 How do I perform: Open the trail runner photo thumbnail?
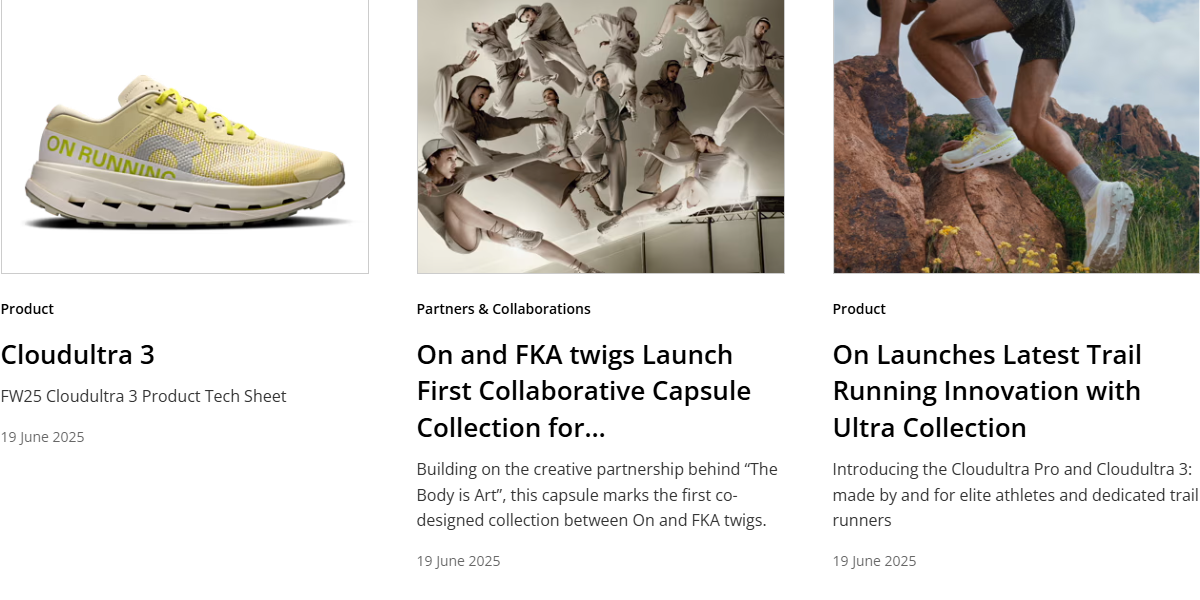point(1016,136)
